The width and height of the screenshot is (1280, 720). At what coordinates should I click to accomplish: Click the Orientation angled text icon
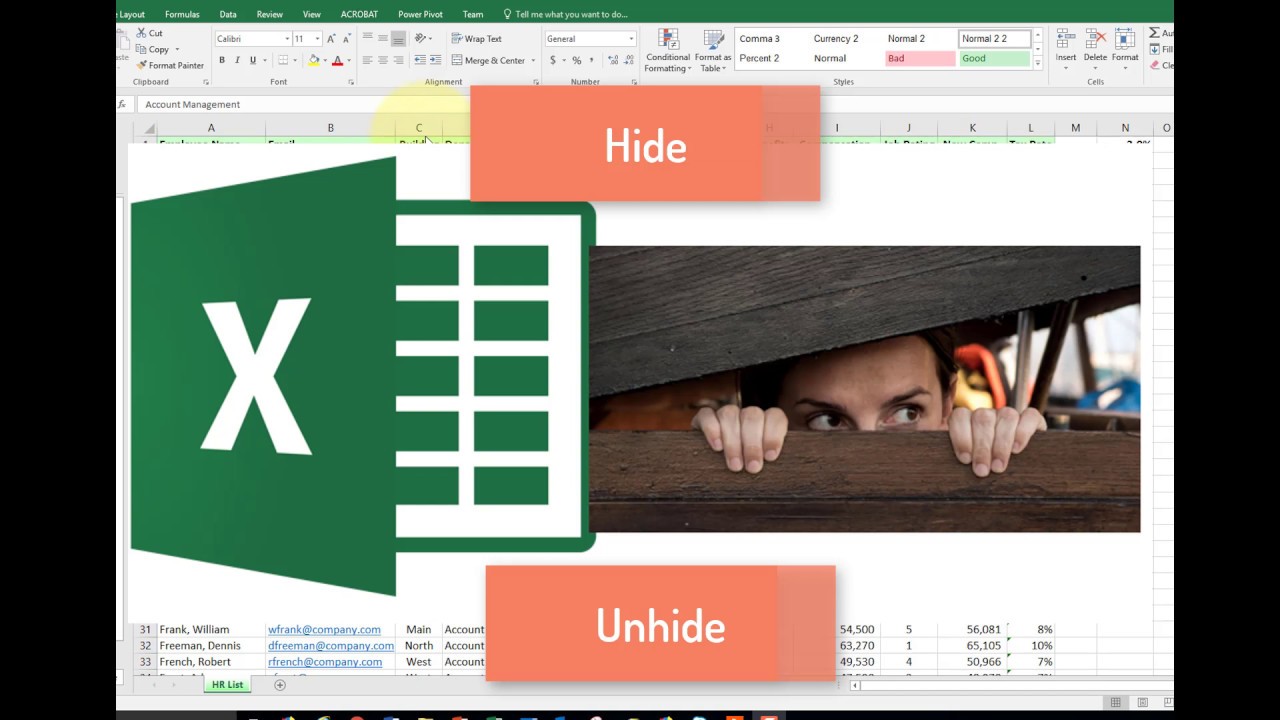coord(422,38)
